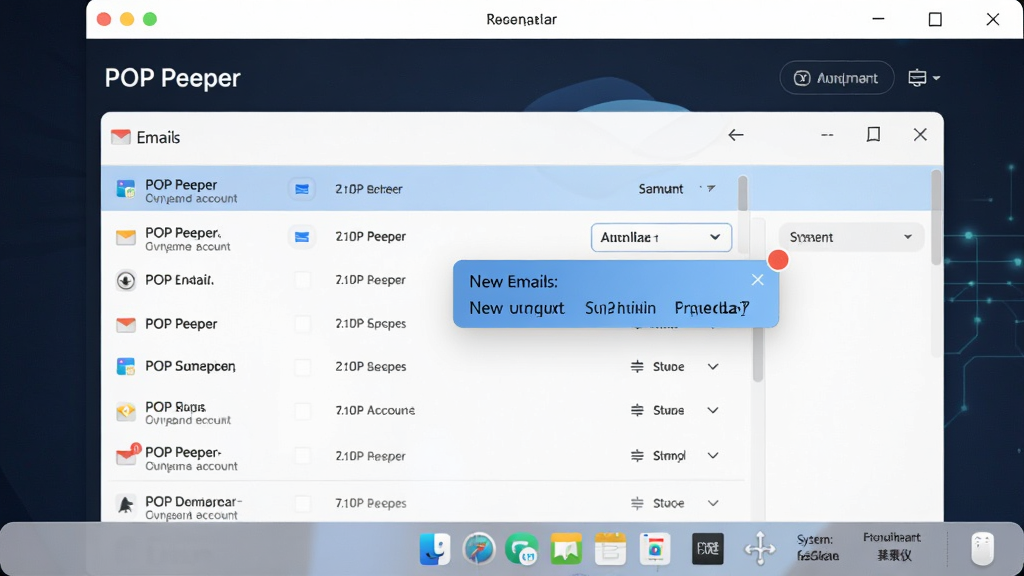Click the lines icon in 7.10P Accoune row
1024x576 pixels.
[x=637, y=411]
